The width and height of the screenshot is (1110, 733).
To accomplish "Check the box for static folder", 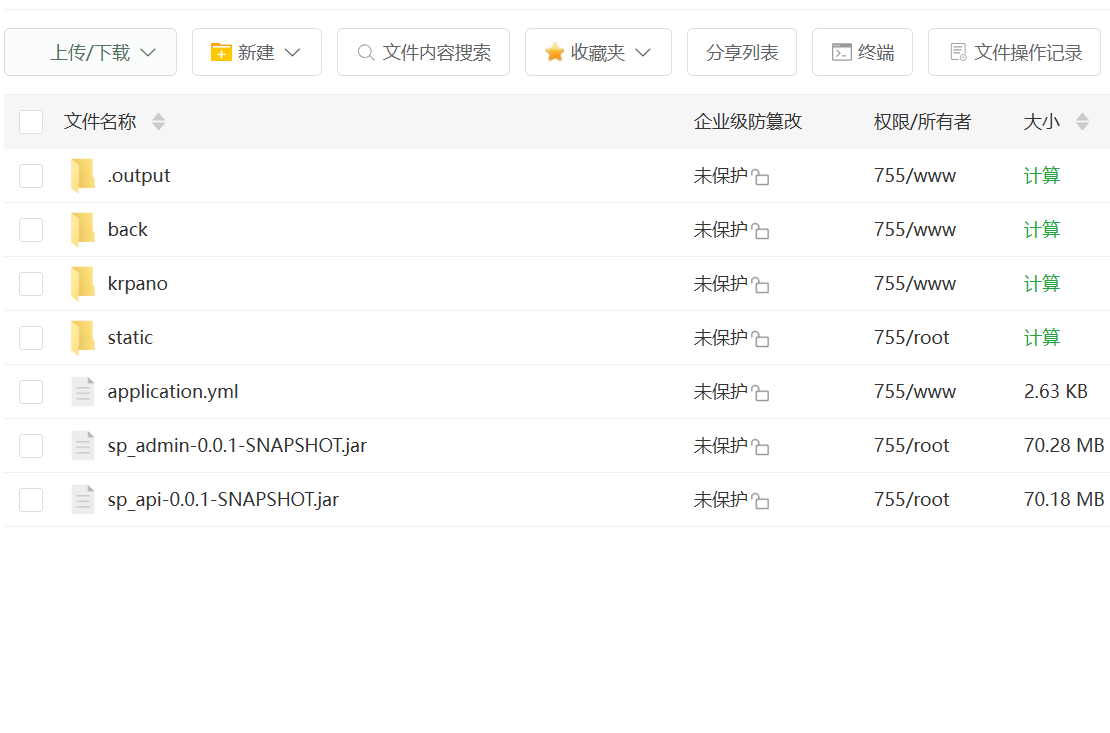I will [31, 338].
